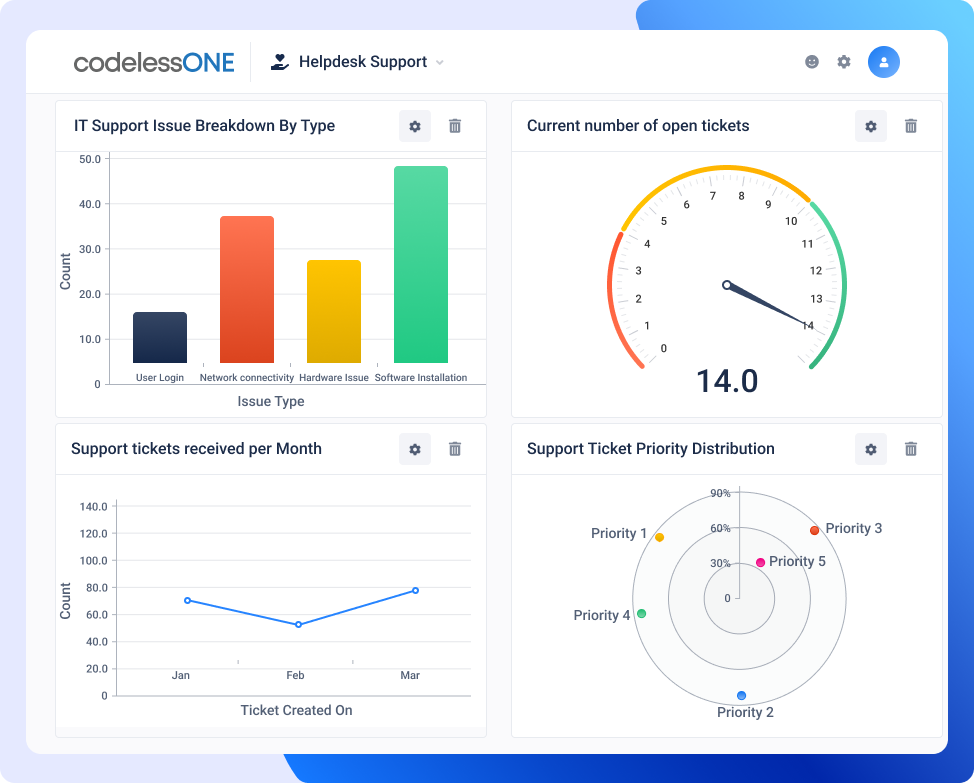
Task: Click the Helpdesk Support hand-heart icon
Action: tap(280, 61)
